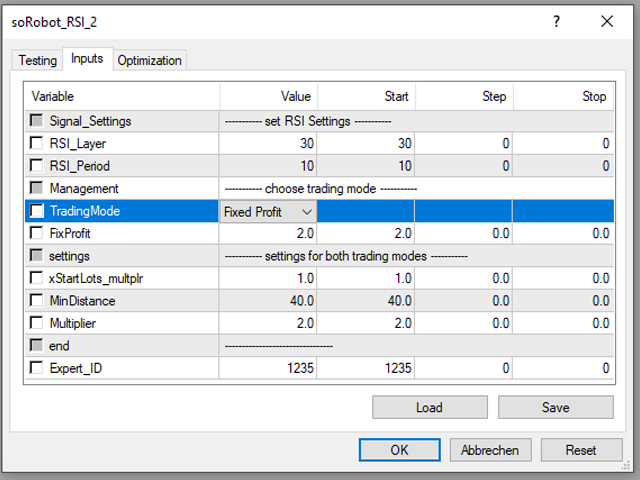Edit the MinDistance value 40.0
Screen dimensions: 640x480
268,300
